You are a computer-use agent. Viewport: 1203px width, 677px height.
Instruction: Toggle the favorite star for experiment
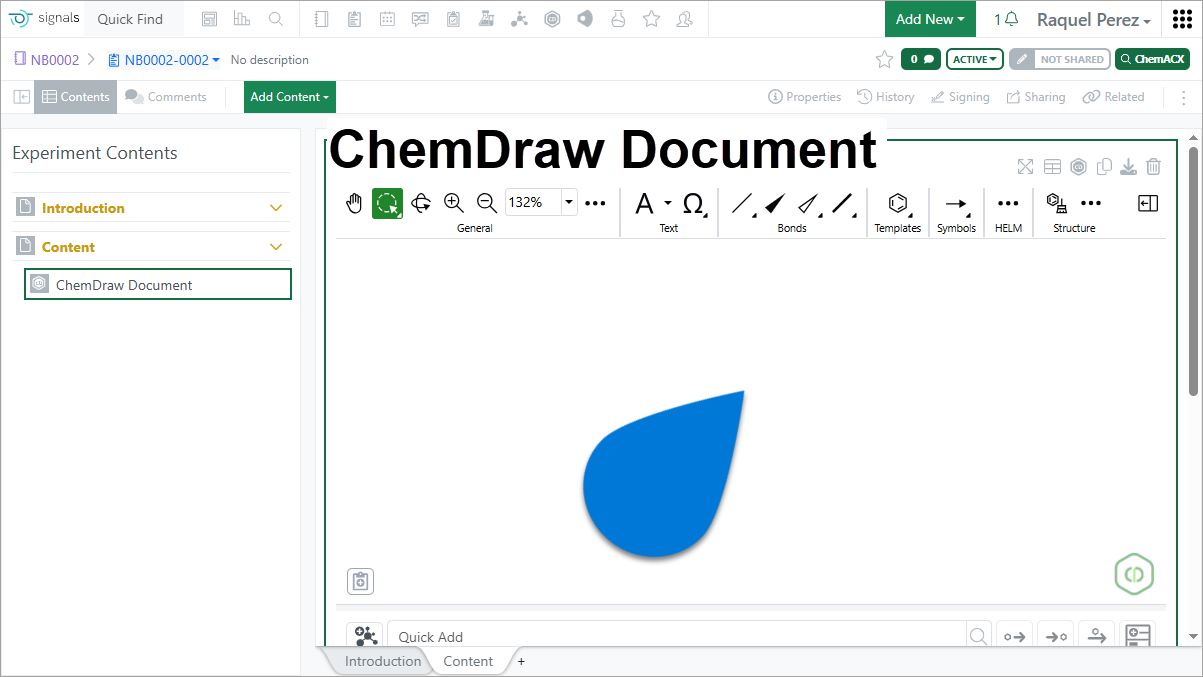pos(884,60)
